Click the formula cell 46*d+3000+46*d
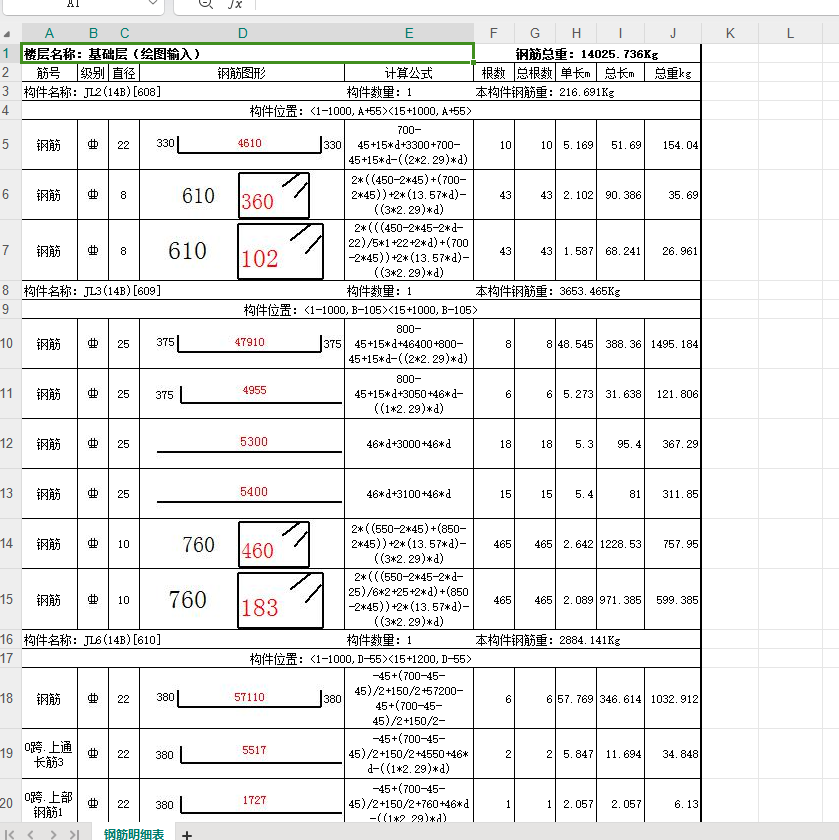Image resolution: width=839 pixels, height=840 pixels. (409, 444)
